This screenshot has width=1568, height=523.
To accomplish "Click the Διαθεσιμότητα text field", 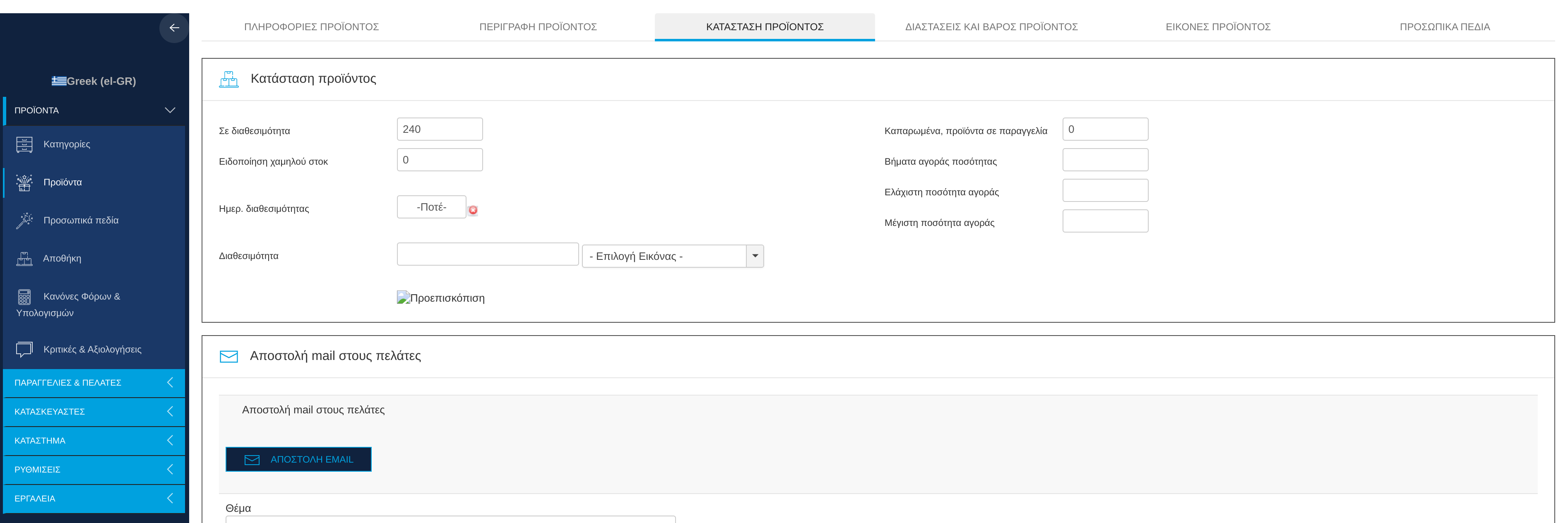I will click(488, 254).
